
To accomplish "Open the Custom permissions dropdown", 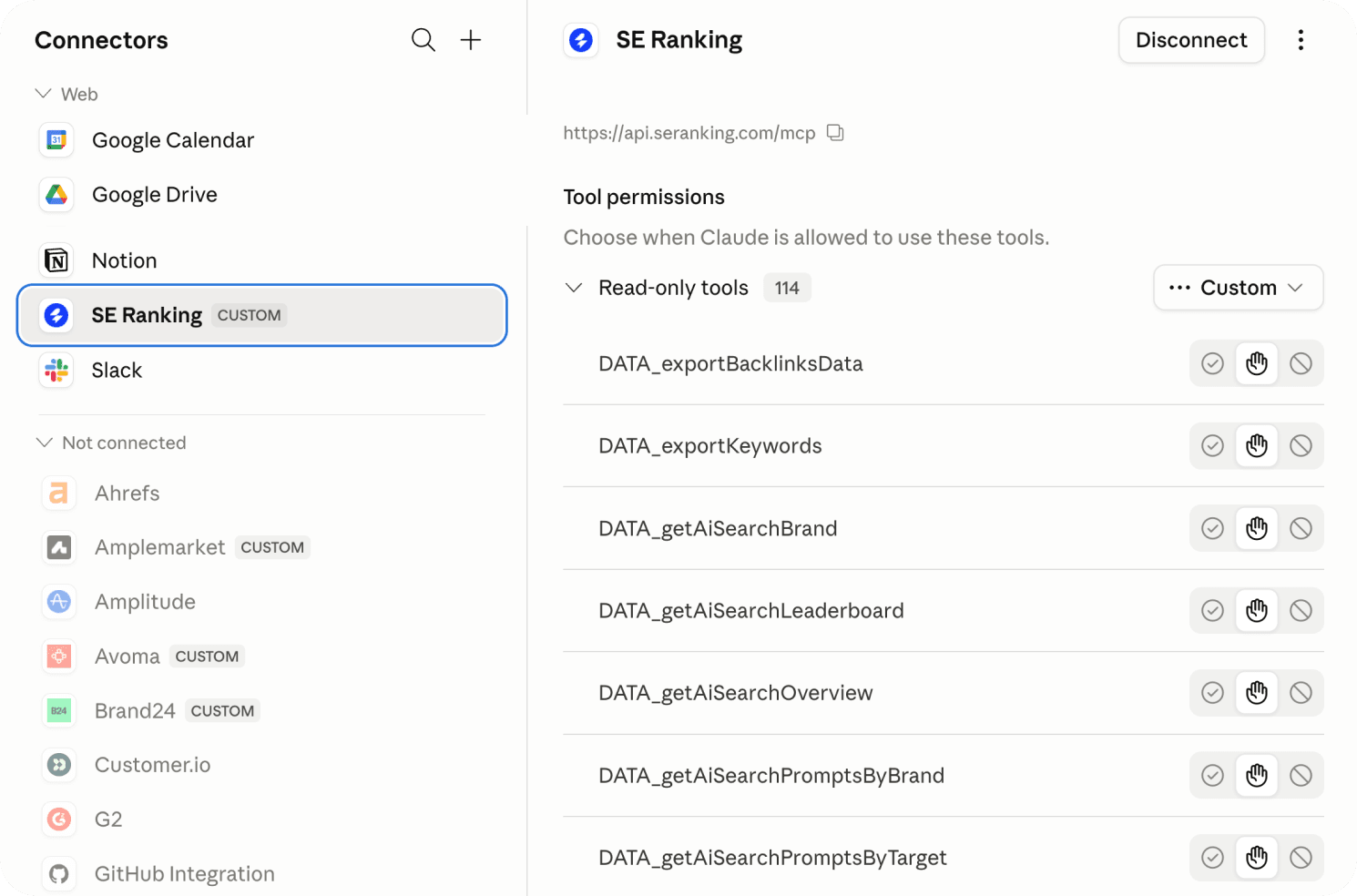I will [1239, 288].
